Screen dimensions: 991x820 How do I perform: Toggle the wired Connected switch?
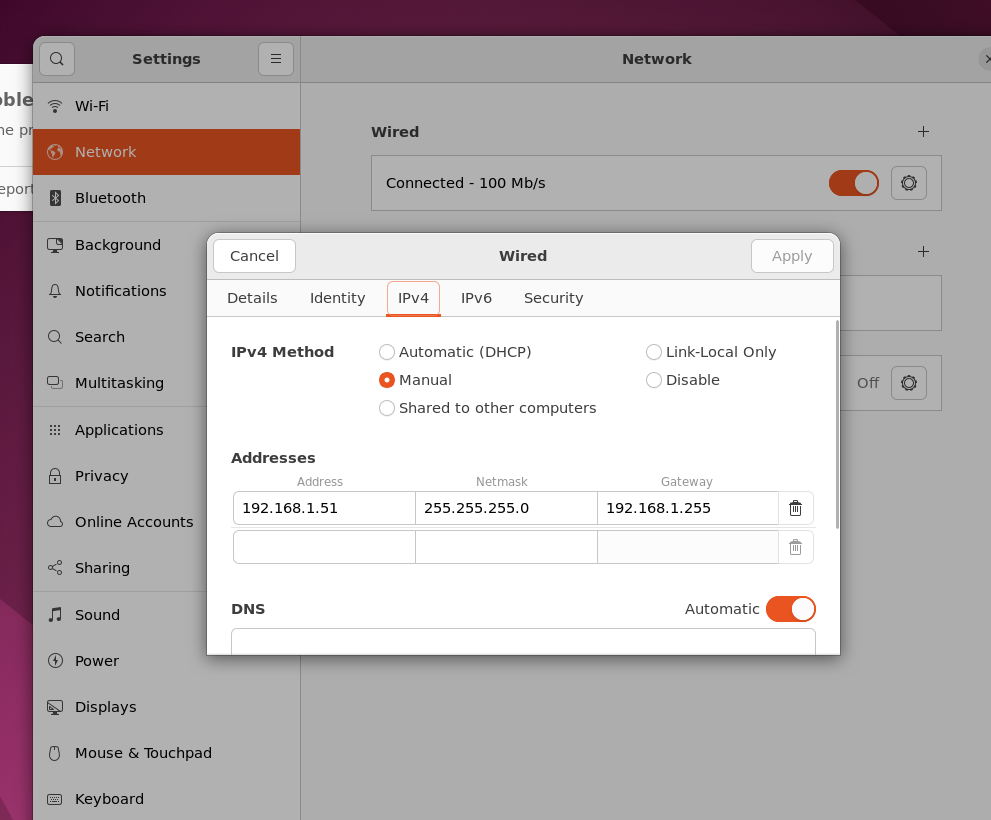(854, 183)
